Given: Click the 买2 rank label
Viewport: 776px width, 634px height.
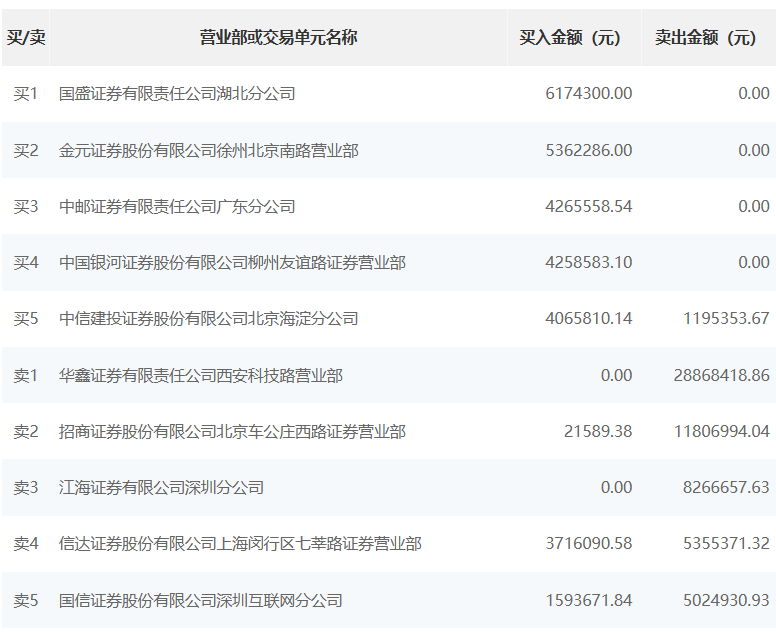Looking at the screenshot, I should point(25,150).
